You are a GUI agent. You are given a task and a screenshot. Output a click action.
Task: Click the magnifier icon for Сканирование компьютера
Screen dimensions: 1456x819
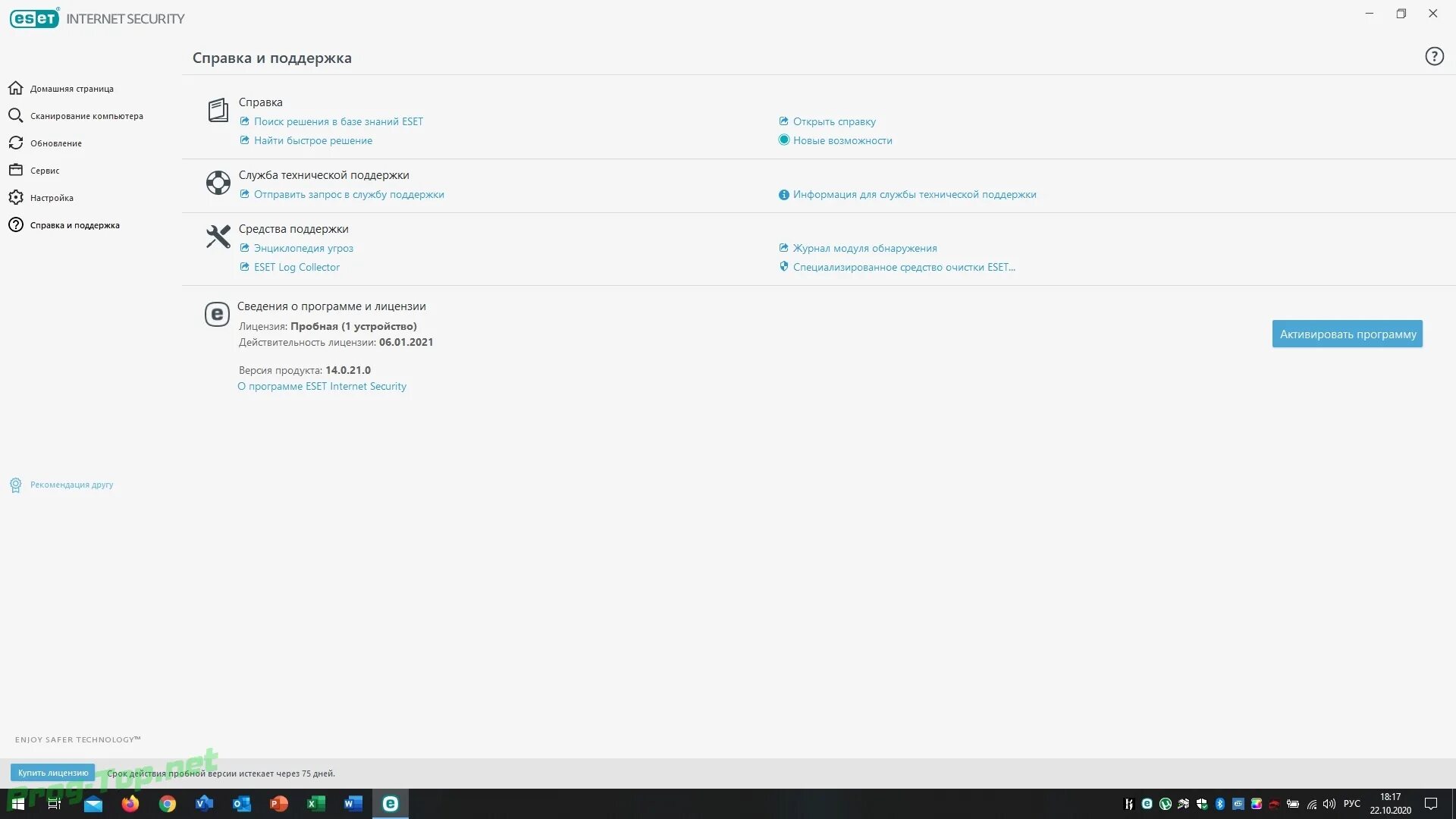(15, 116)
